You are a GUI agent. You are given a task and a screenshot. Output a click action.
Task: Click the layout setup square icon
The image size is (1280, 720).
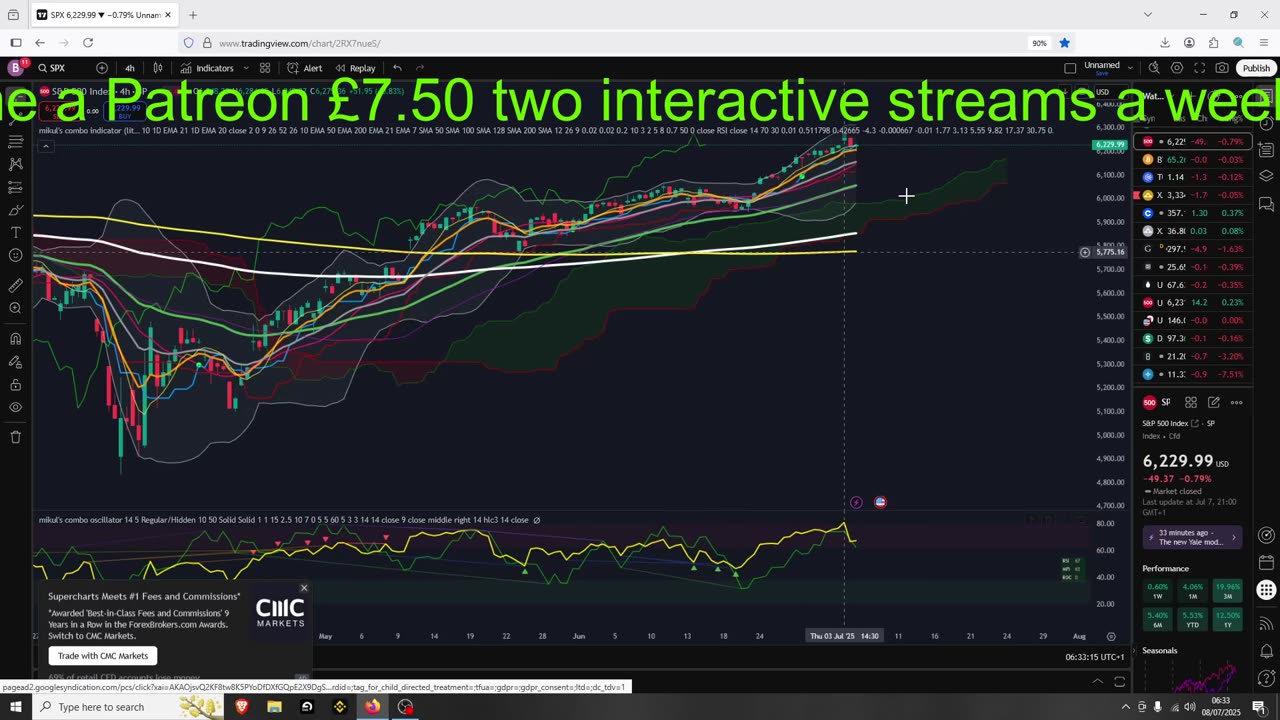click(1070, 68)
